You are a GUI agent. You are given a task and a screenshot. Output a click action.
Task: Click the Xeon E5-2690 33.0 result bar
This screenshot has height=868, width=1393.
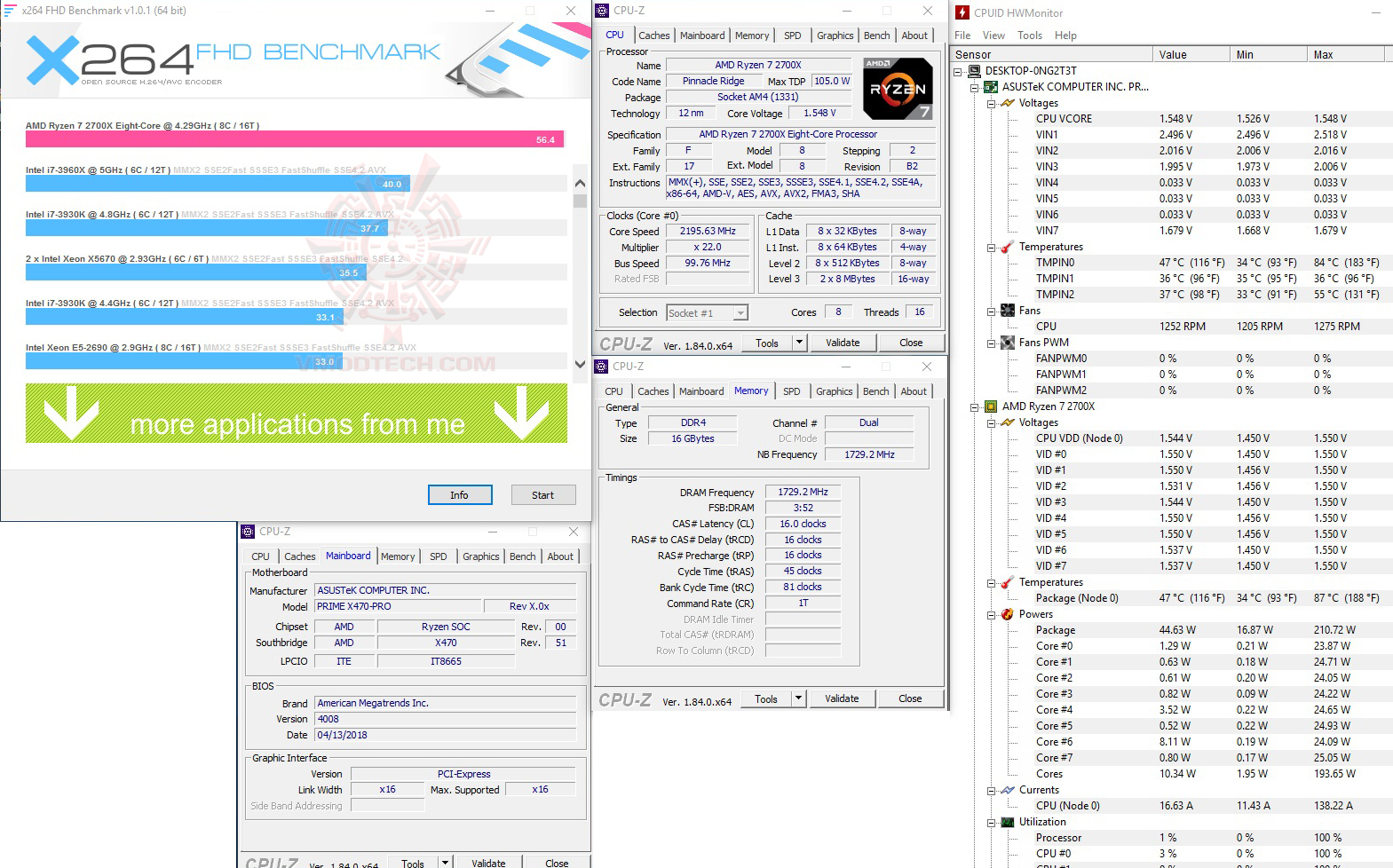click(x=185, y=361)
